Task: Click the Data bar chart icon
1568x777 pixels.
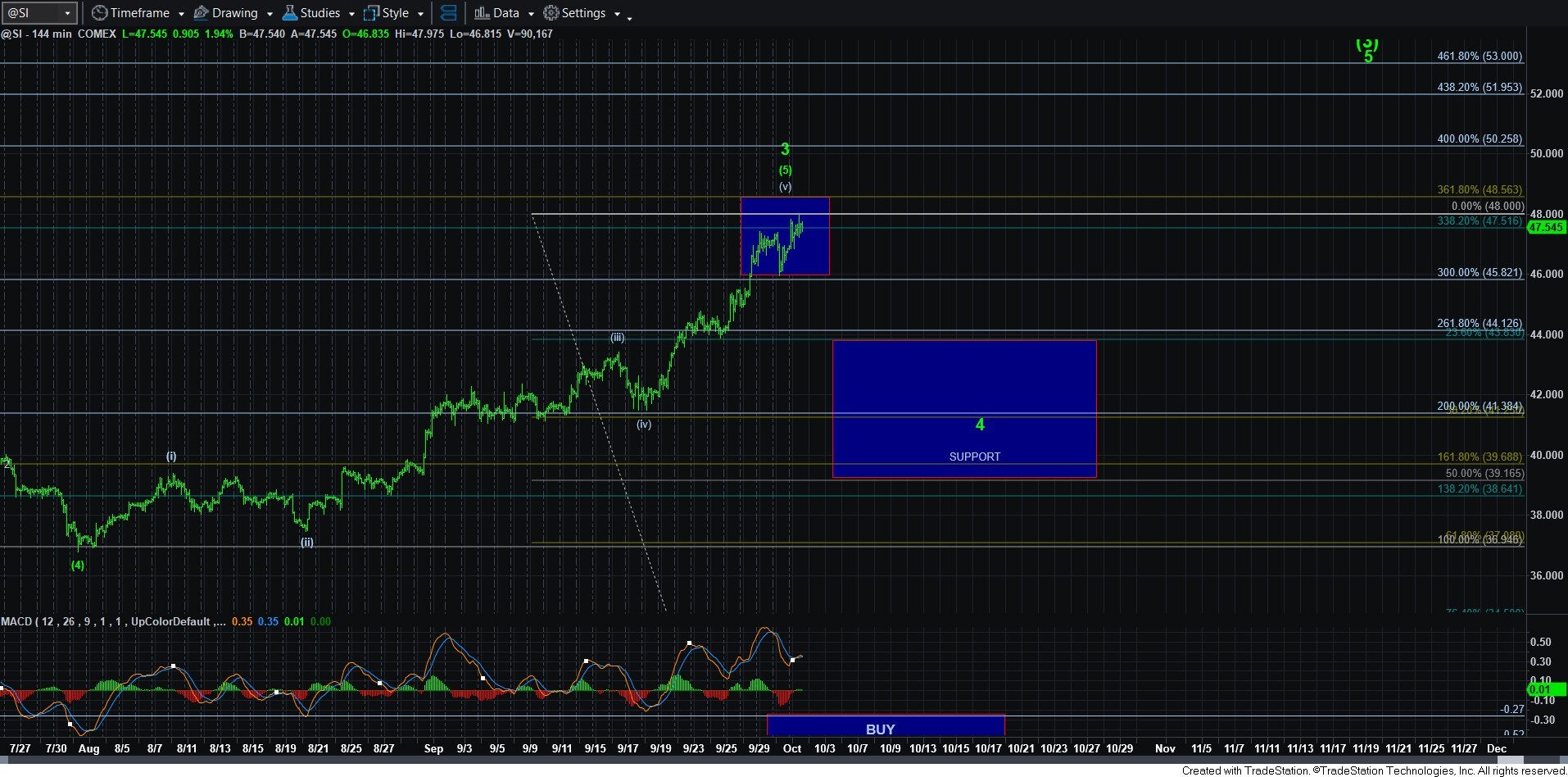Action: coord(482,13)
